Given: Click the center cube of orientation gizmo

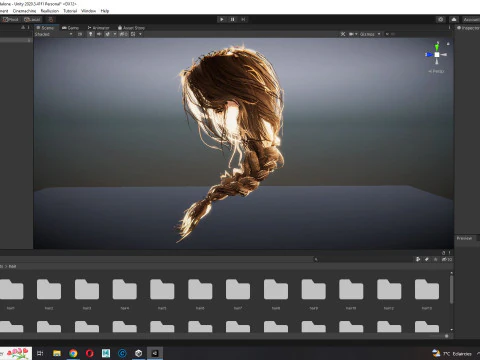Looking at the screenshot, I should click(x=437, y=54).
